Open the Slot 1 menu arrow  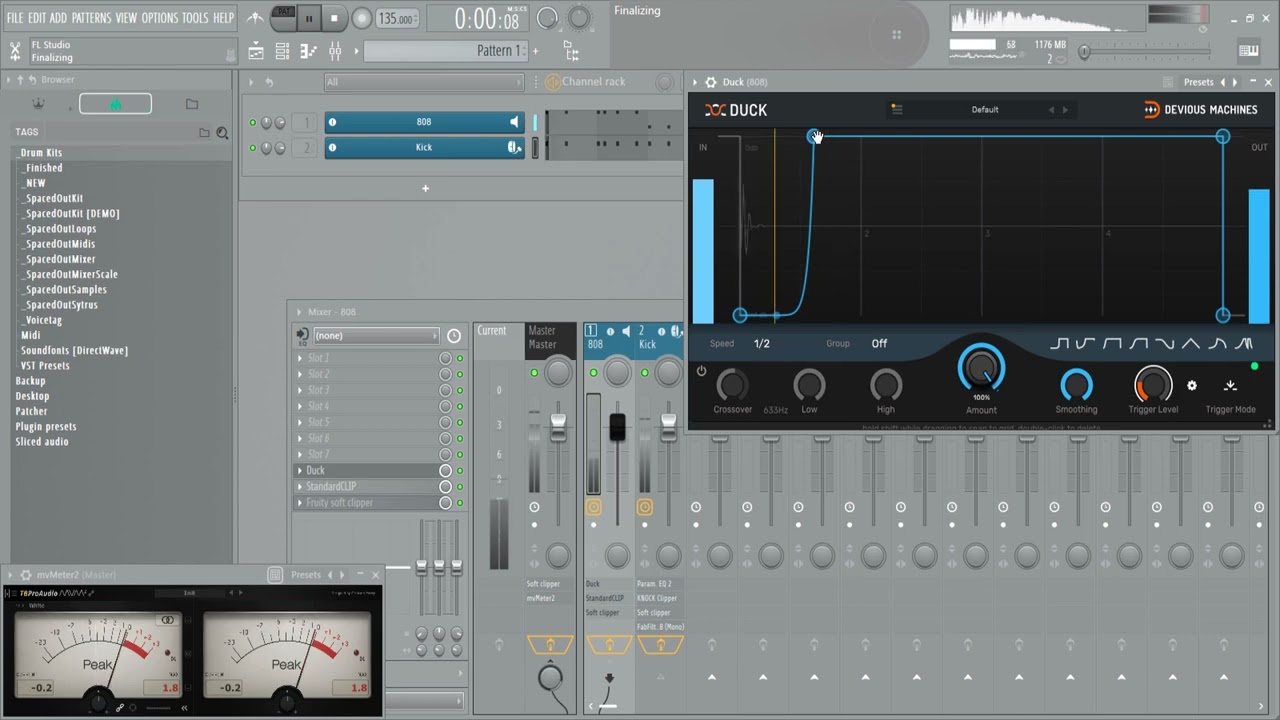300,358
